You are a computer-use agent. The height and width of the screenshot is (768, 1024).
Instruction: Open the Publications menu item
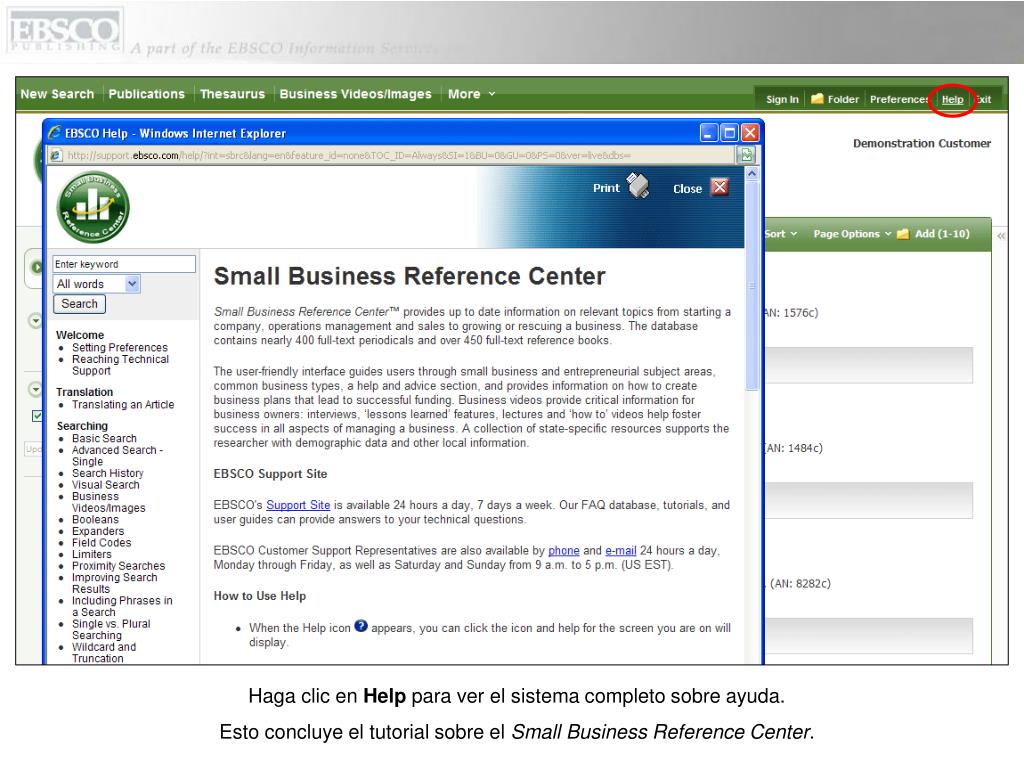146,94
